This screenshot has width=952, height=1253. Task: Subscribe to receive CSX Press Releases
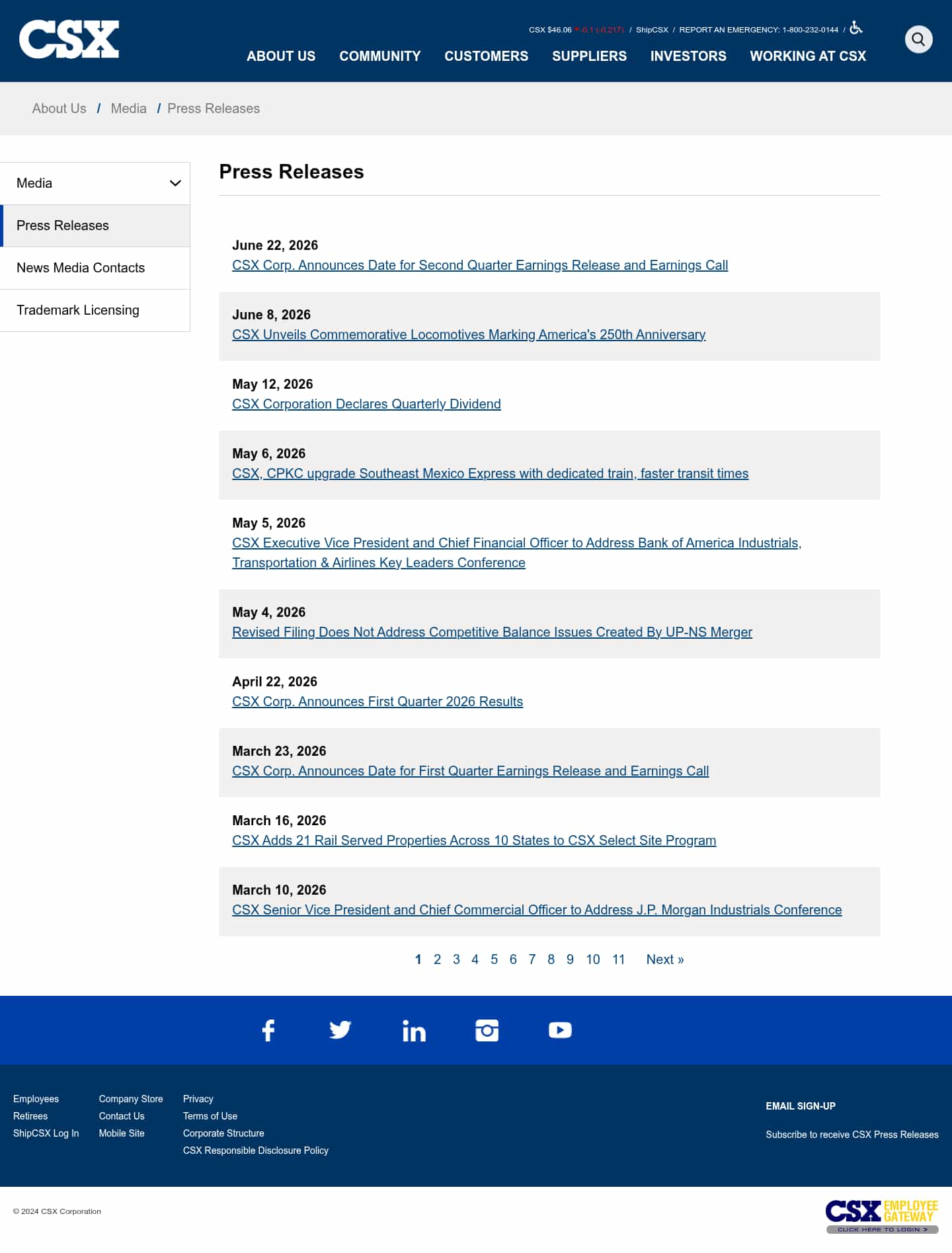852,1135
